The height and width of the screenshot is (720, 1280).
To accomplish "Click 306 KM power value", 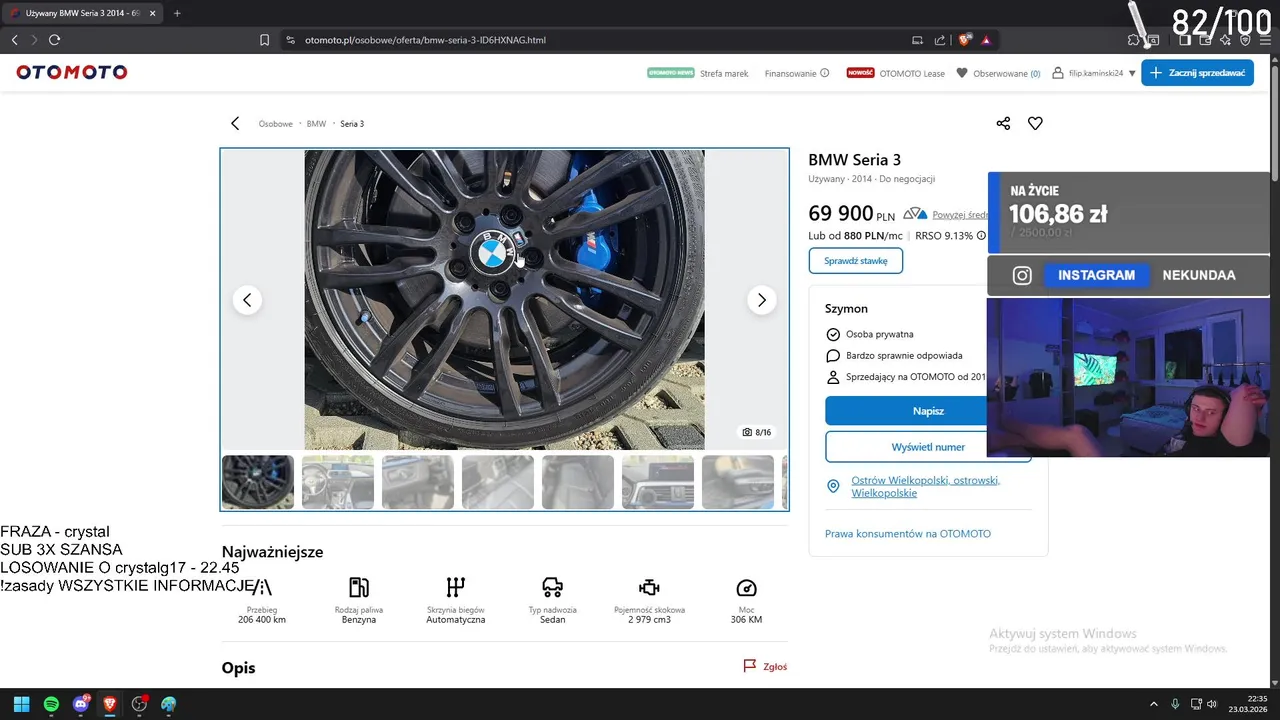I will coord(746,620).
